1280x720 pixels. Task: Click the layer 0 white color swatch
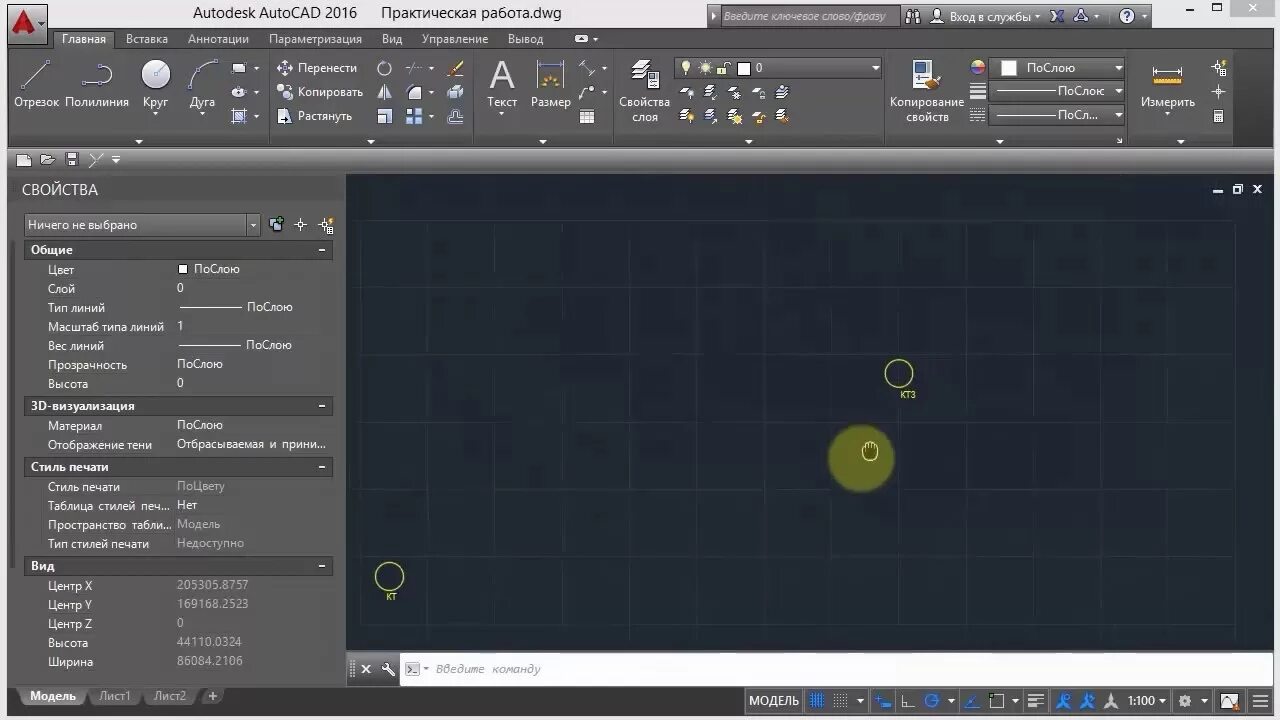[744, 68]
